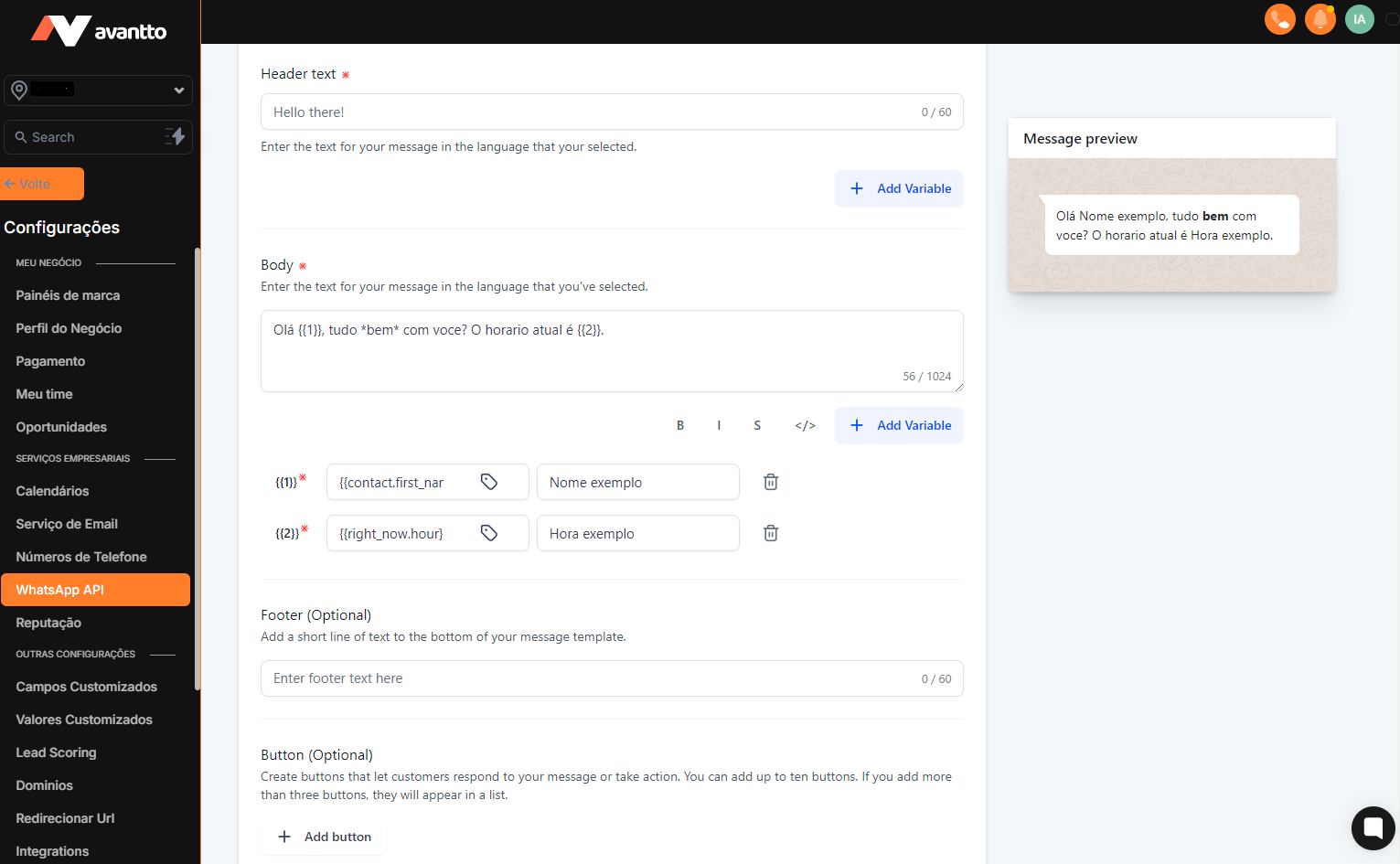Delete variable {{1}} with trash icon
1400x864 pixels.
[771, 482]
